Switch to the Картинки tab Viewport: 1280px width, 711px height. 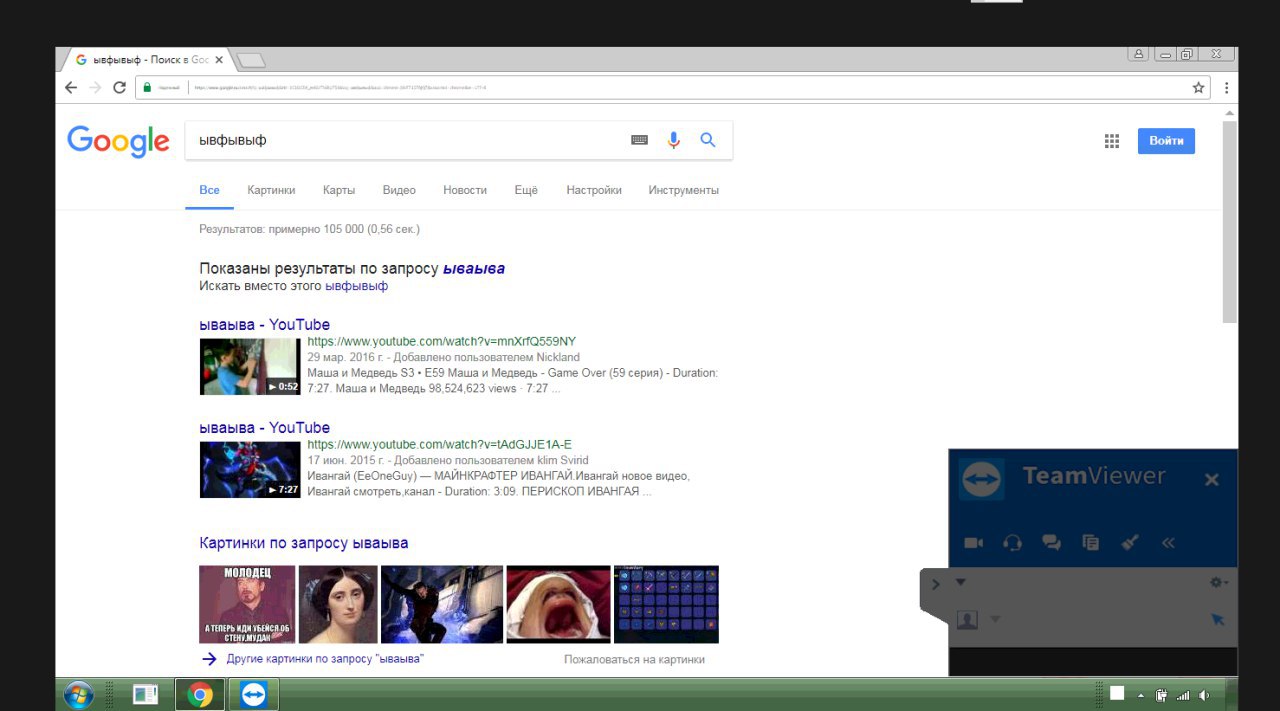coord(272,190)
